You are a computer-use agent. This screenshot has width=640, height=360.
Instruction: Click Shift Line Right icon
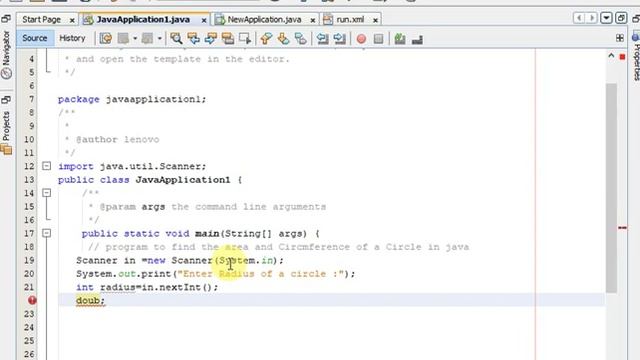[340, 38]
